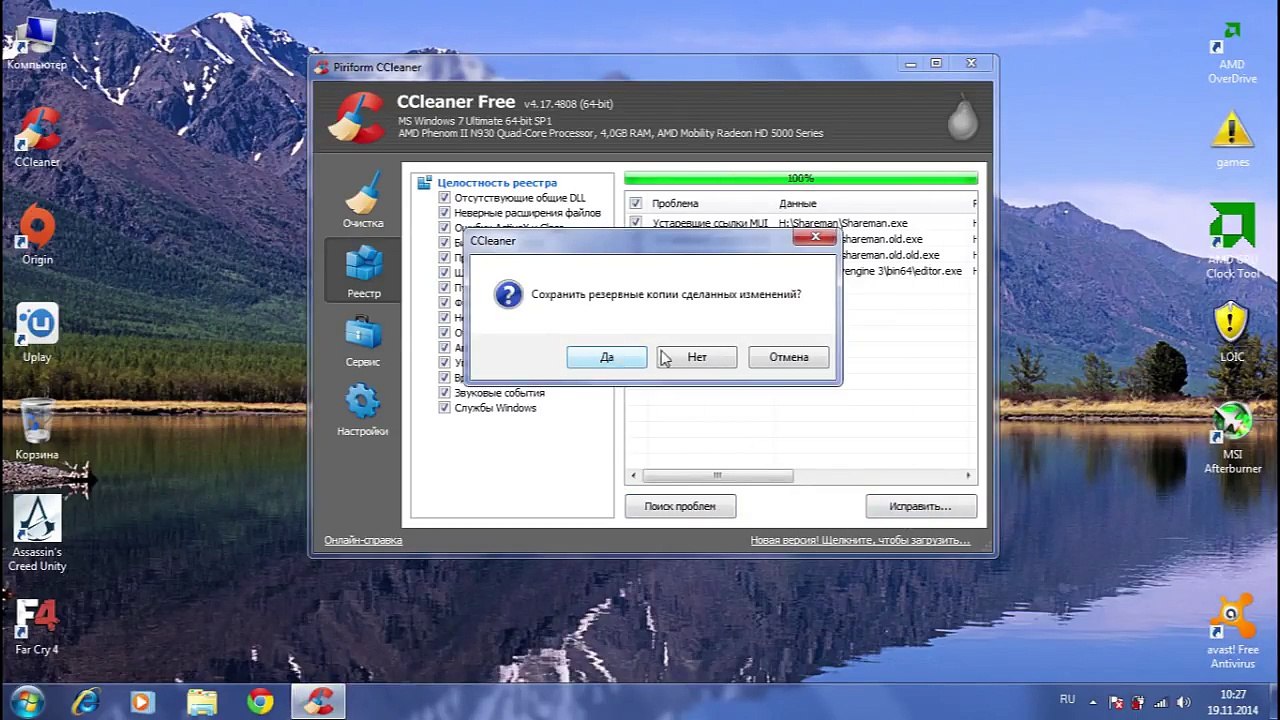The height and width of the screenshot is (720, 1280).
Task: Open the Корзина recycle bin icon
Action: (37, 430)
